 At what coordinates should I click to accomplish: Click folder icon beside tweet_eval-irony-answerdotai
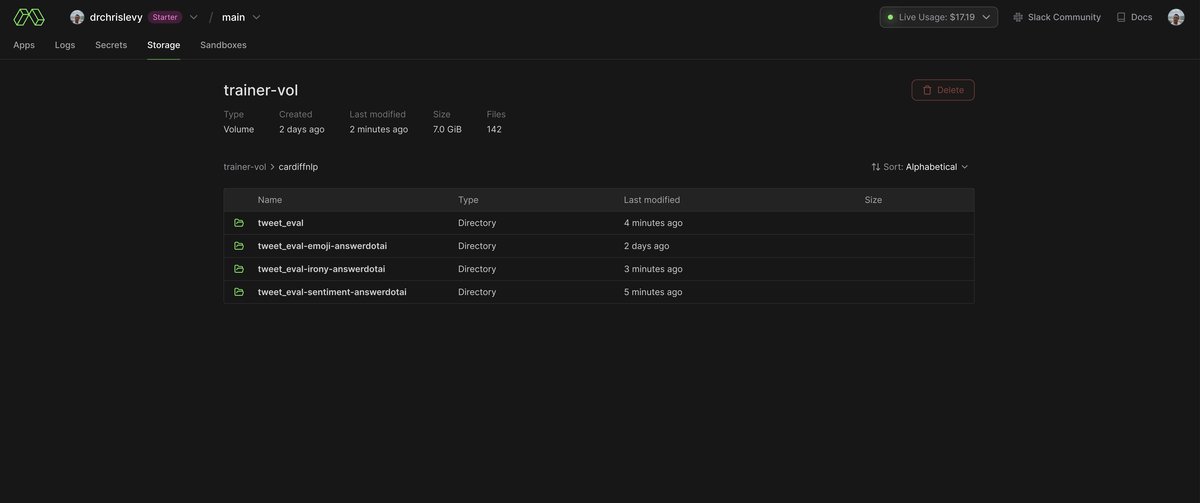pos(239,269)
